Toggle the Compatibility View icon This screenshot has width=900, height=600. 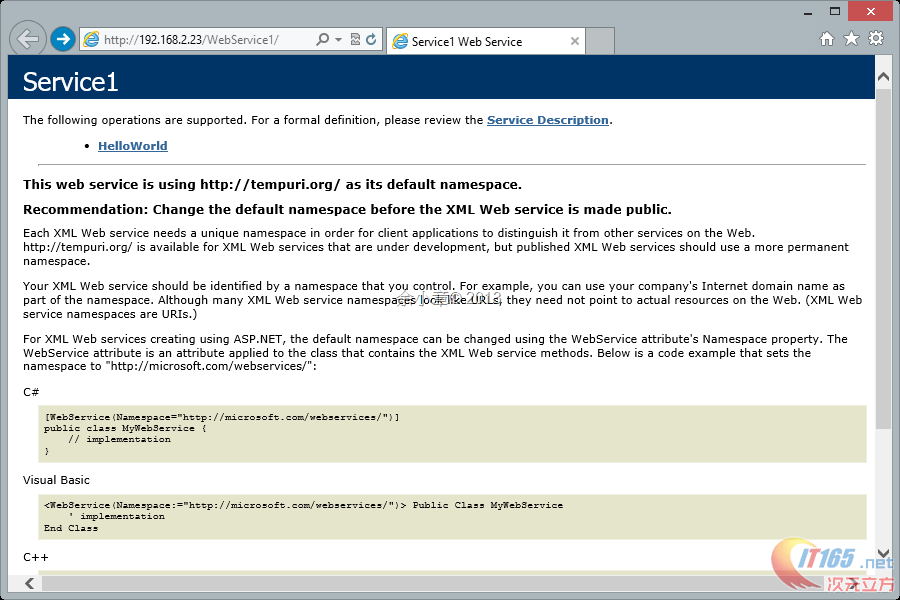[x=355, y=39]
